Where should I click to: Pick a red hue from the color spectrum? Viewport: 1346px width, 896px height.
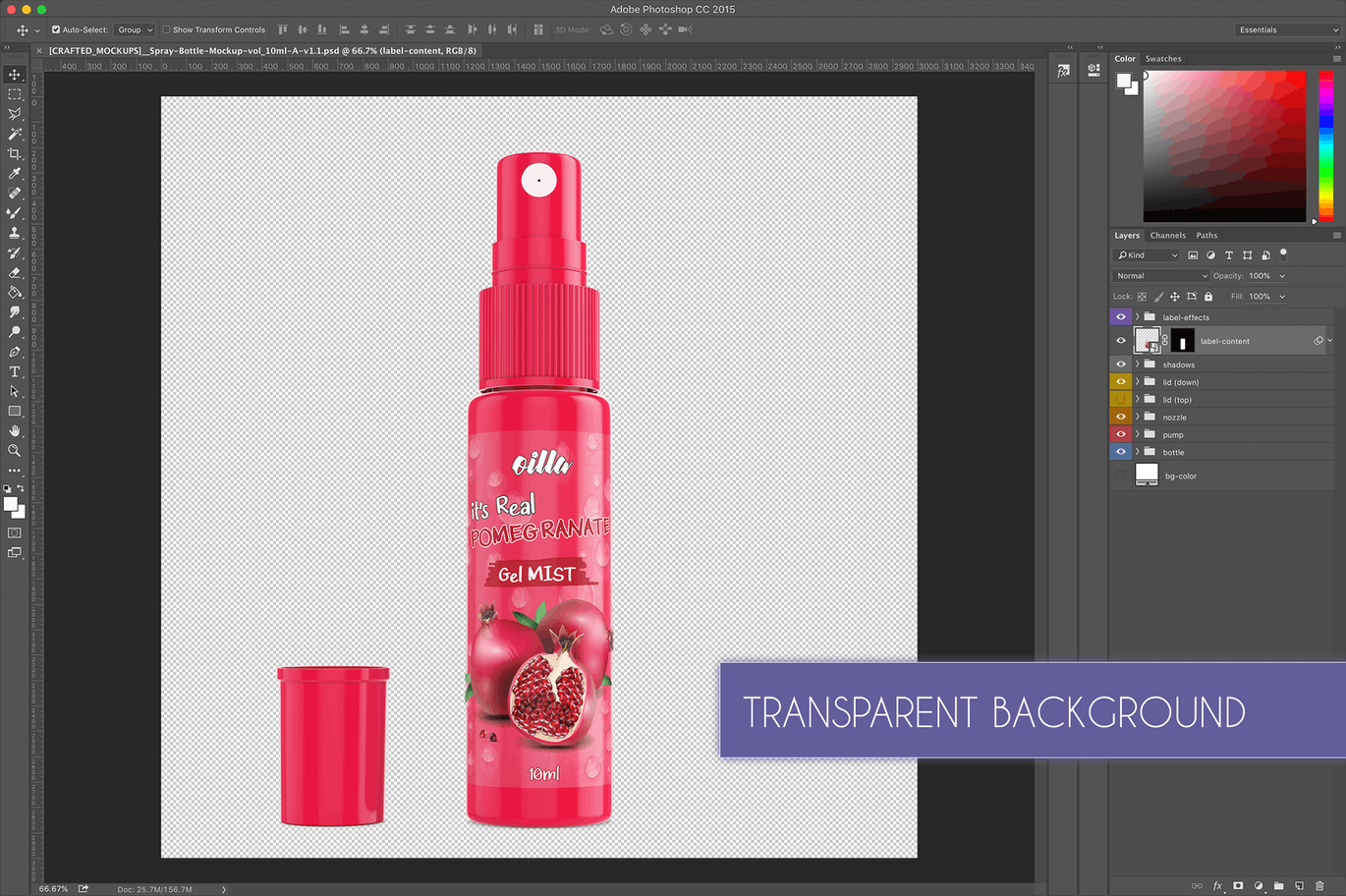point(1323,79)
